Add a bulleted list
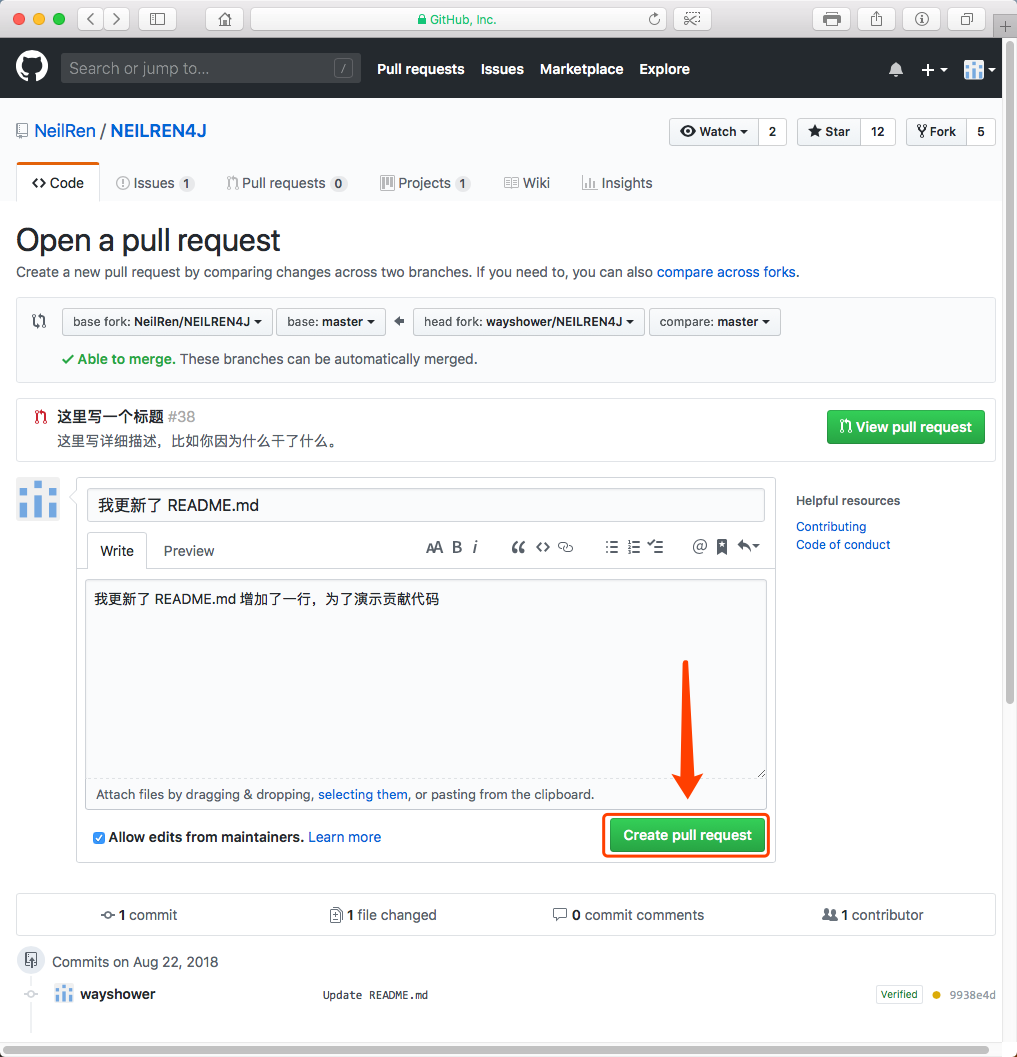The height and width of the screenshot is (1057, 1017). click(x=611, y=547)
